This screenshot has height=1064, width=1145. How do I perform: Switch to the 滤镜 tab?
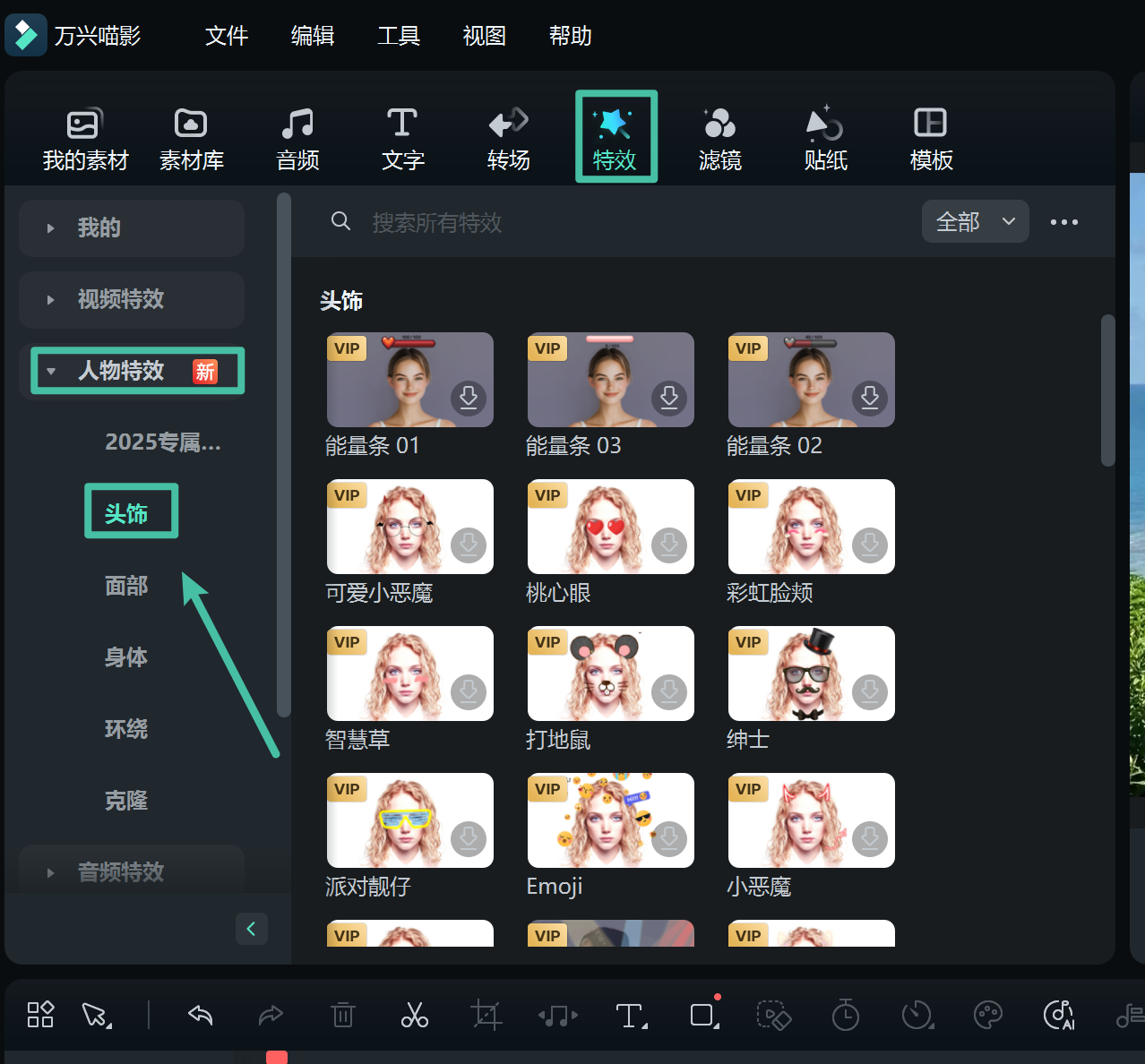point(719,136)
